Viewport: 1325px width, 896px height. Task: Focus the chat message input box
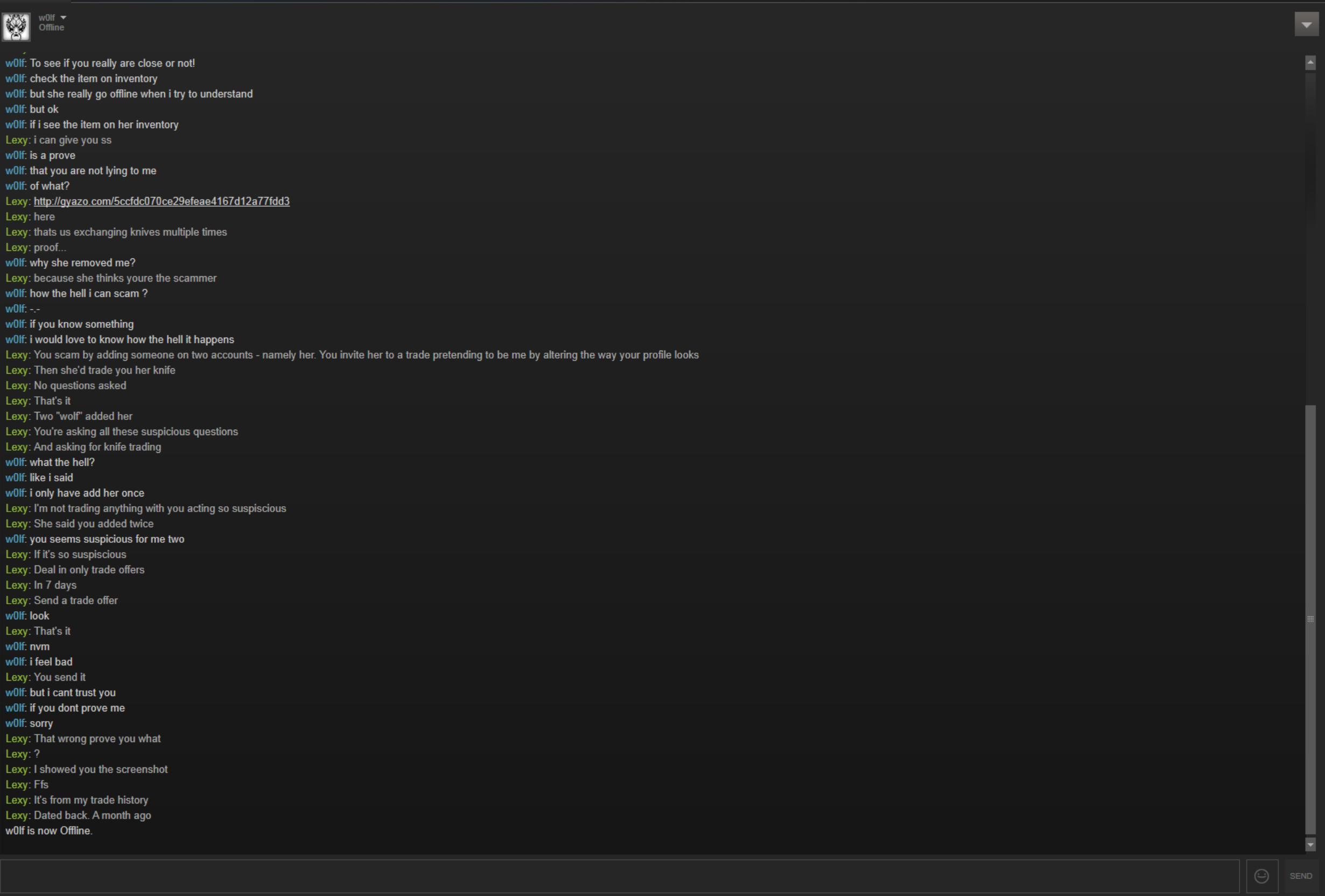[620, 876]
